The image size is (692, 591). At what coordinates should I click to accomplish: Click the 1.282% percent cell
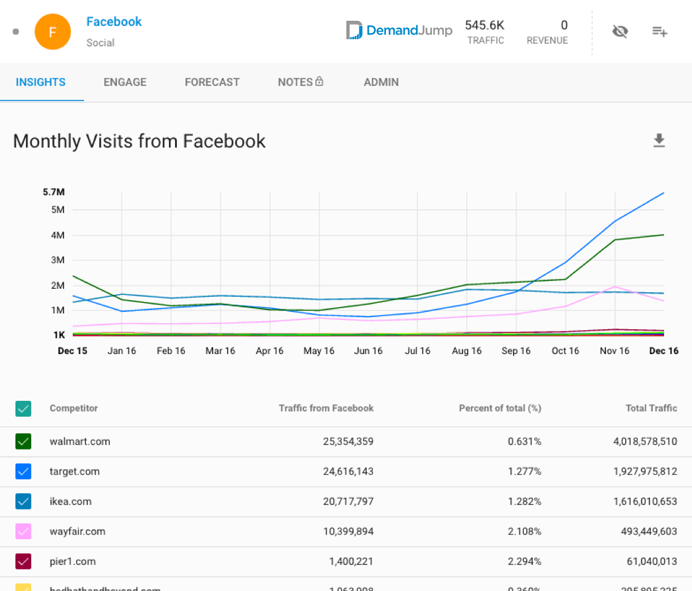524,501
